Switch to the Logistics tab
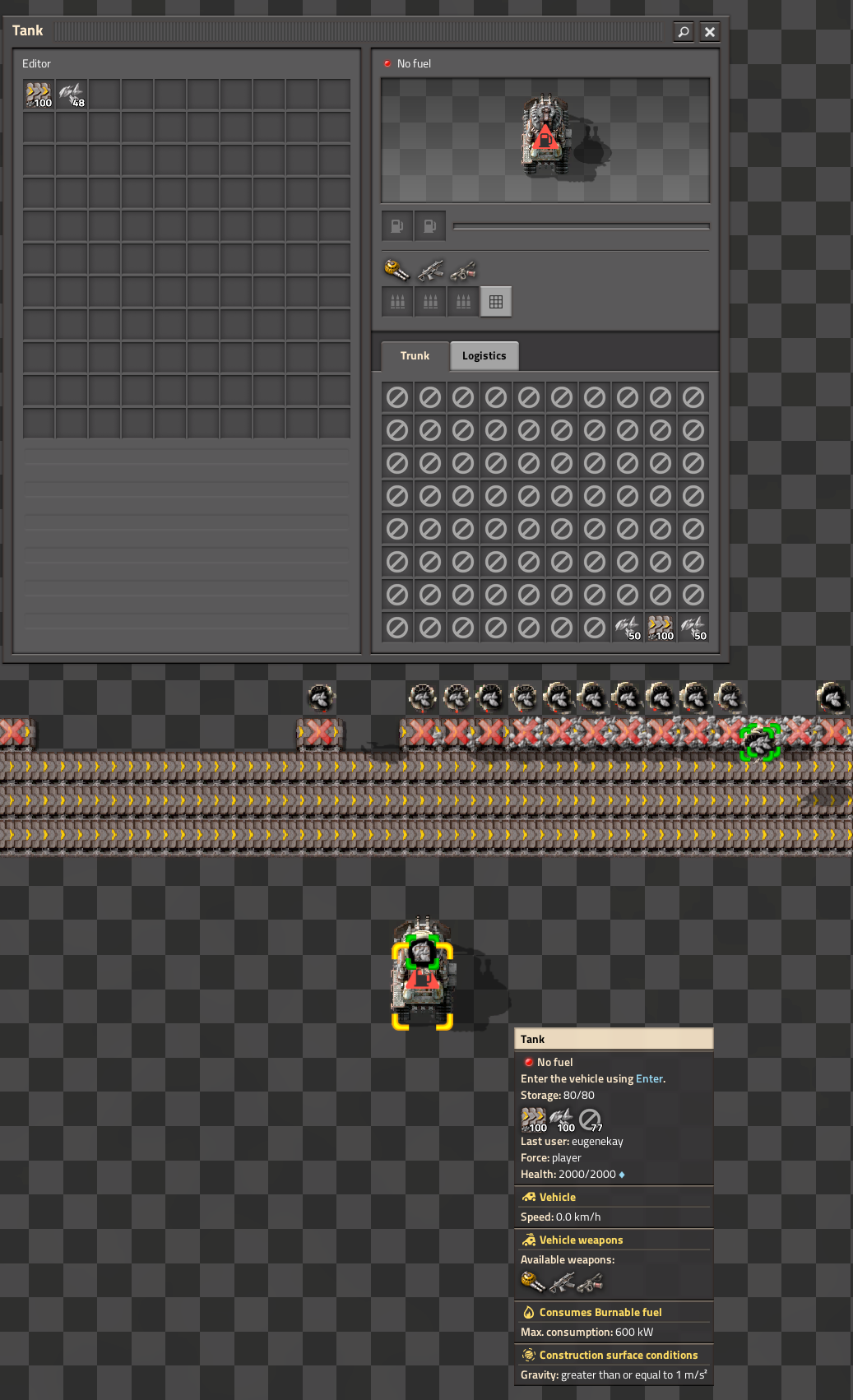This screenshot has height=1400, width=853. [x=484, y=356]
